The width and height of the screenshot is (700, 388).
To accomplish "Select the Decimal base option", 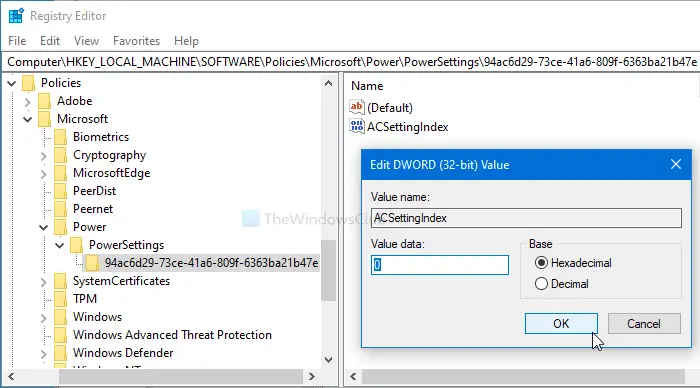I will (x=541, y=284).
